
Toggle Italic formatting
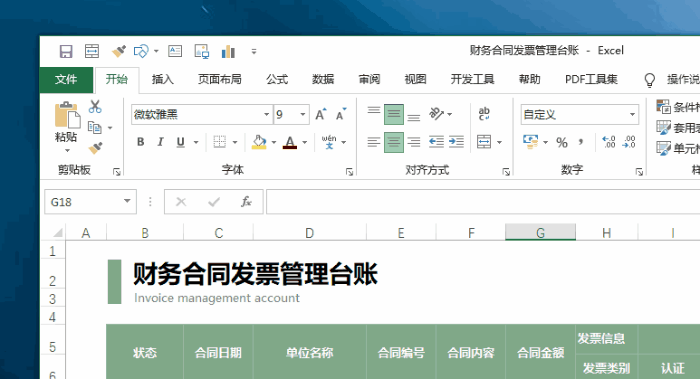click(160, 142)
